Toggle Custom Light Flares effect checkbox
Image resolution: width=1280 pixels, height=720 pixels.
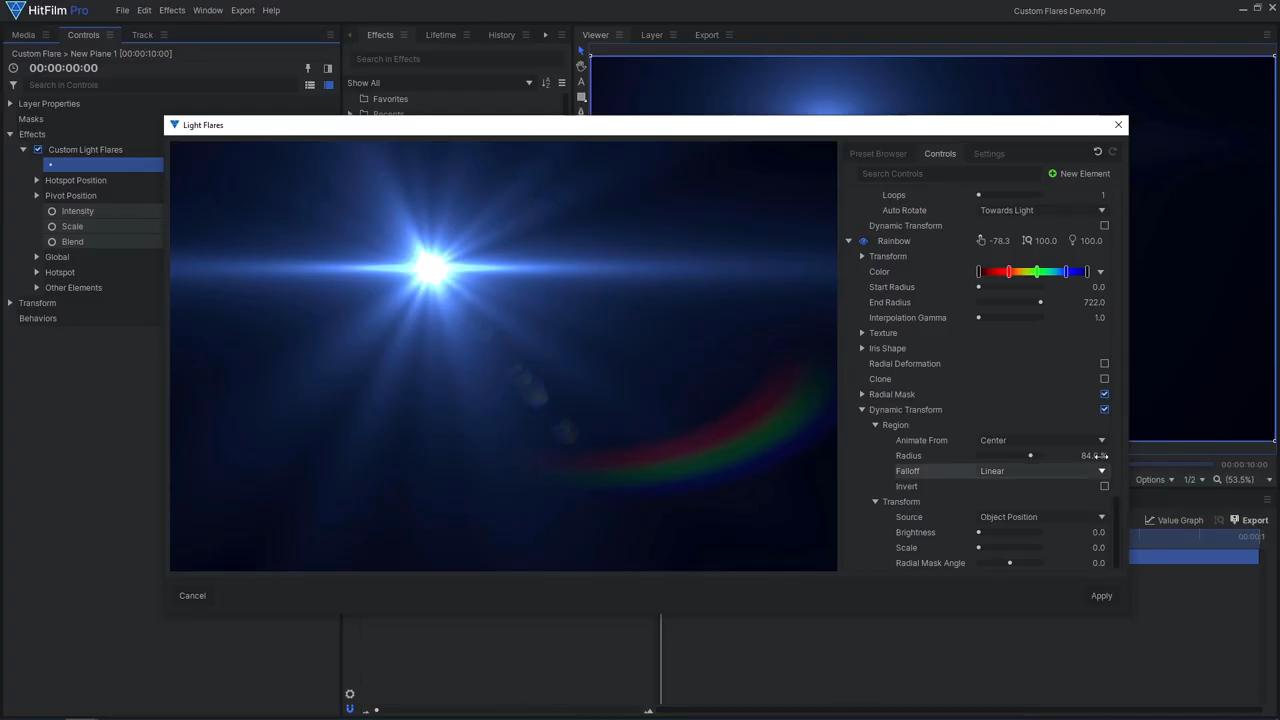point(38,150)
